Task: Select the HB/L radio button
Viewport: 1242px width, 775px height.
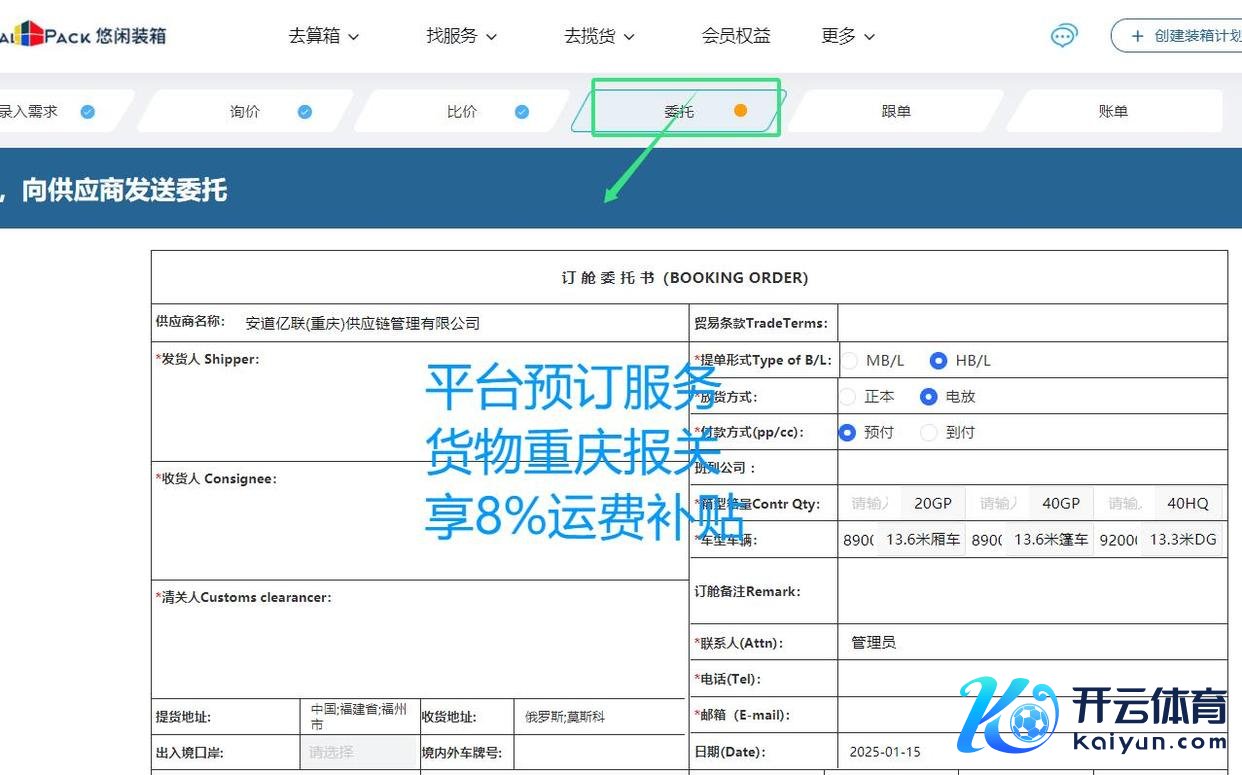Action: (x=938, y=361)
